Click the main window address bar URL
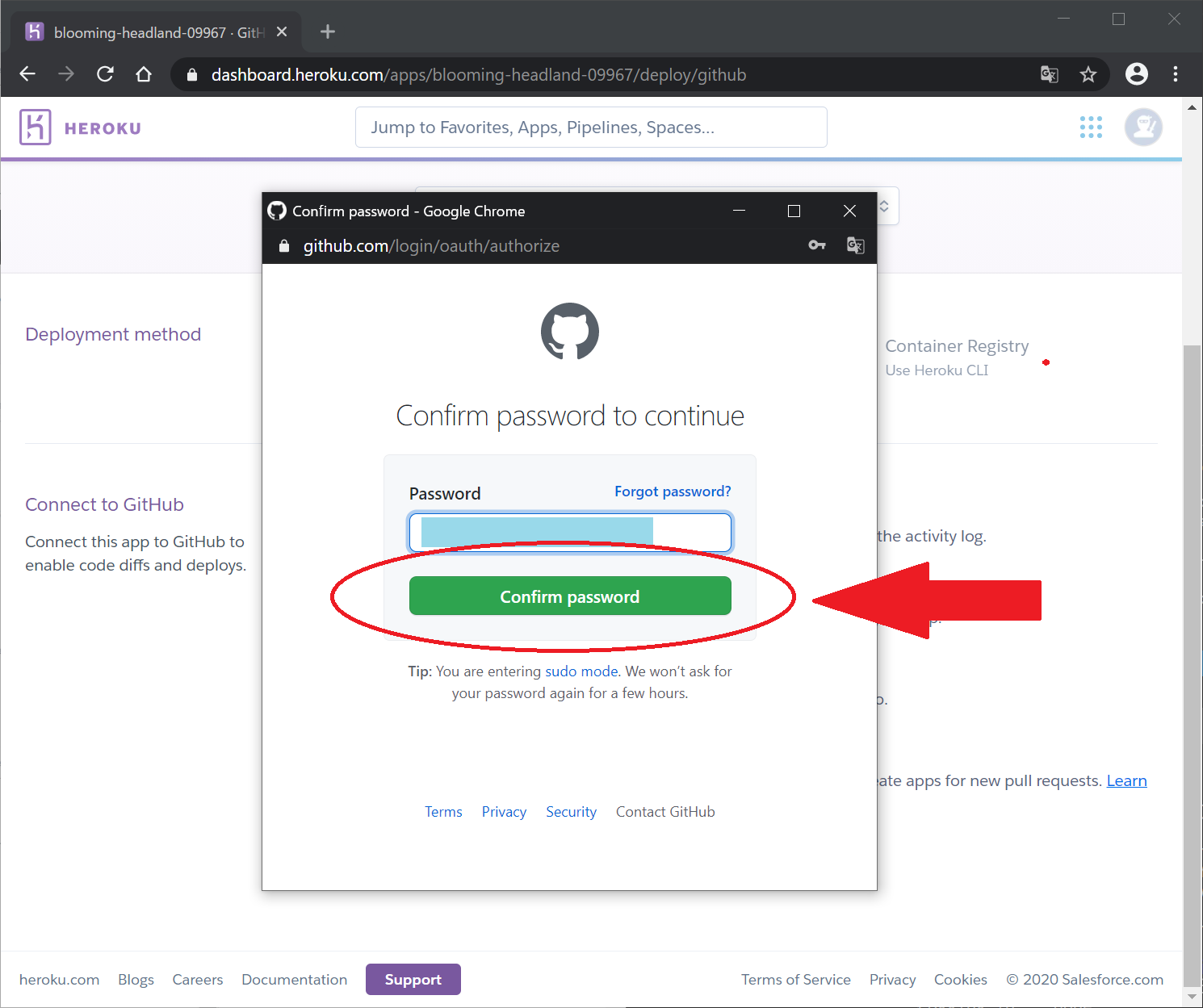The height and width of the screenshot is (1008, 1203). pos(479,75)
